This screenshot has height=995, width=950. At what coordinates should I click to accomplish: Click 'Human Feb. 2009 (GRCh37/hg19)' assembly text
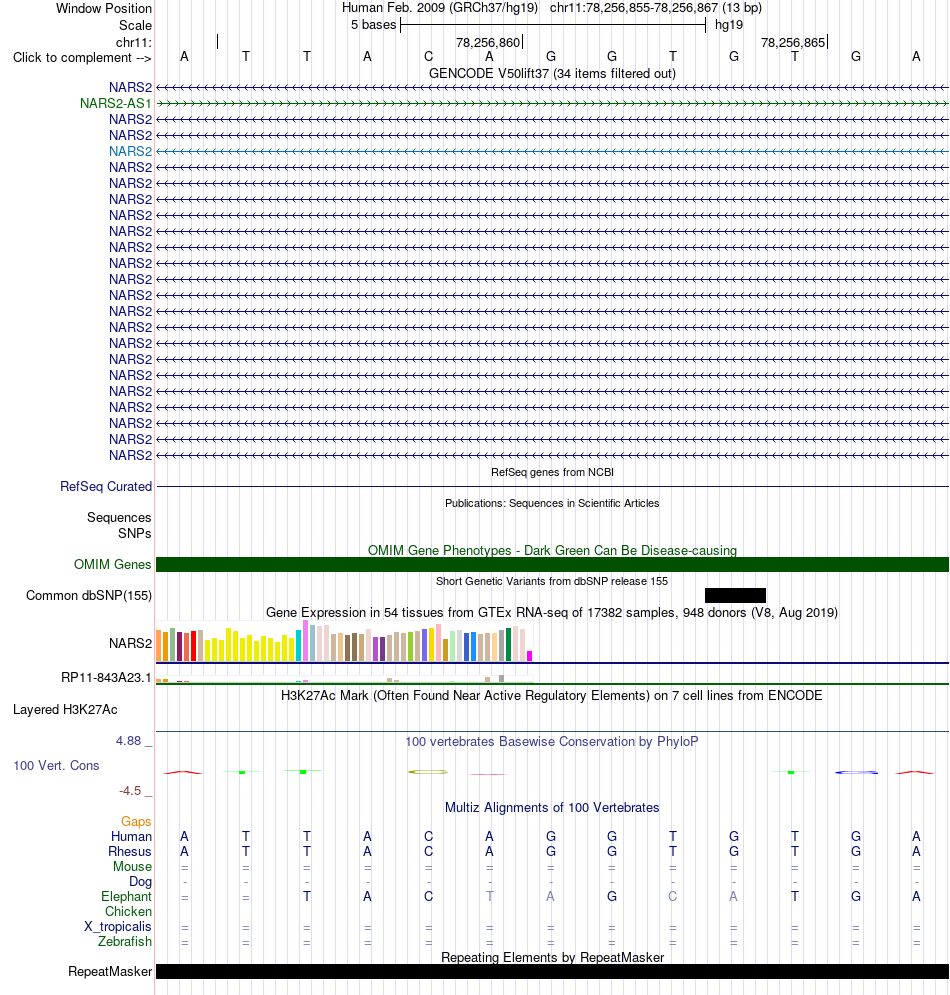[x=440, y=8]
